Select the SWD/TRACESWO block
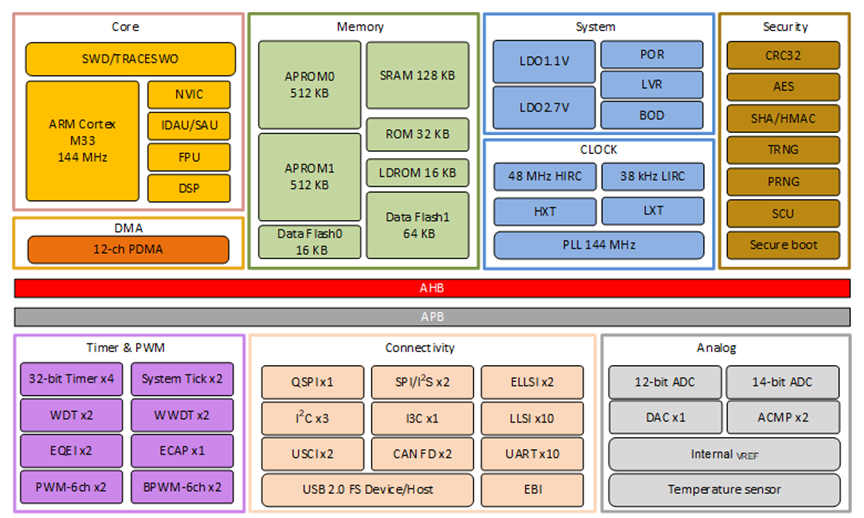864x518 pixels. tap(130, 59)
